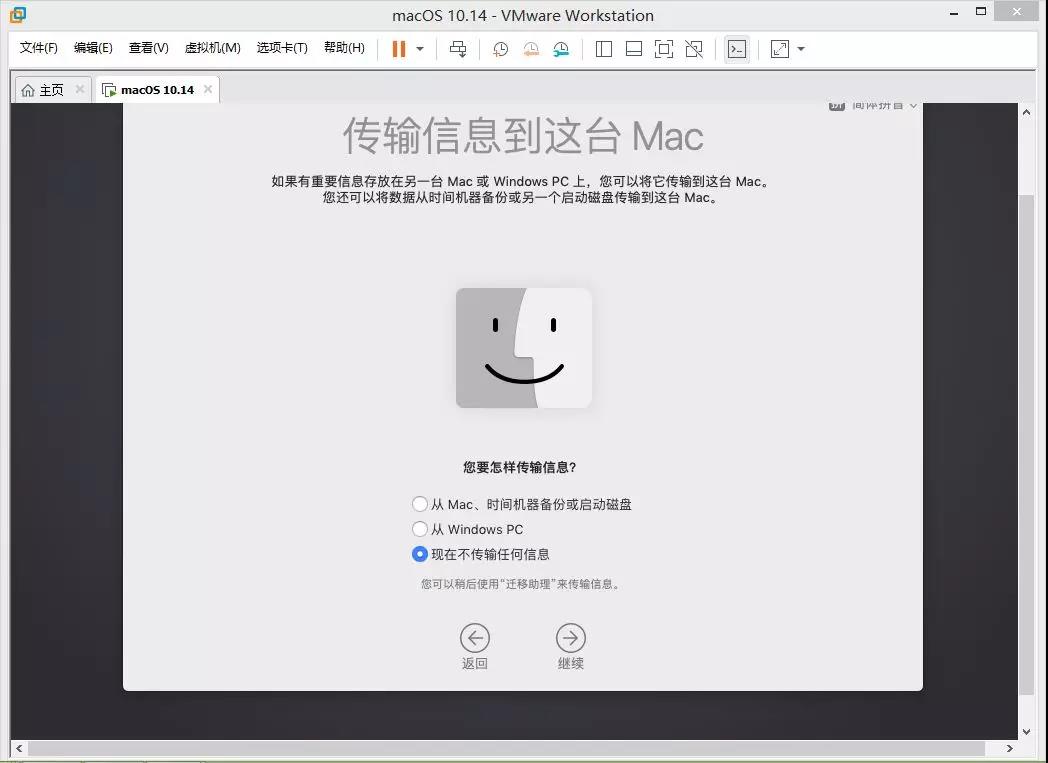This screenshot has width=1048, height=763.
Task: Expand the stretch guest display dropdown arrow
Action: [801, 49]
